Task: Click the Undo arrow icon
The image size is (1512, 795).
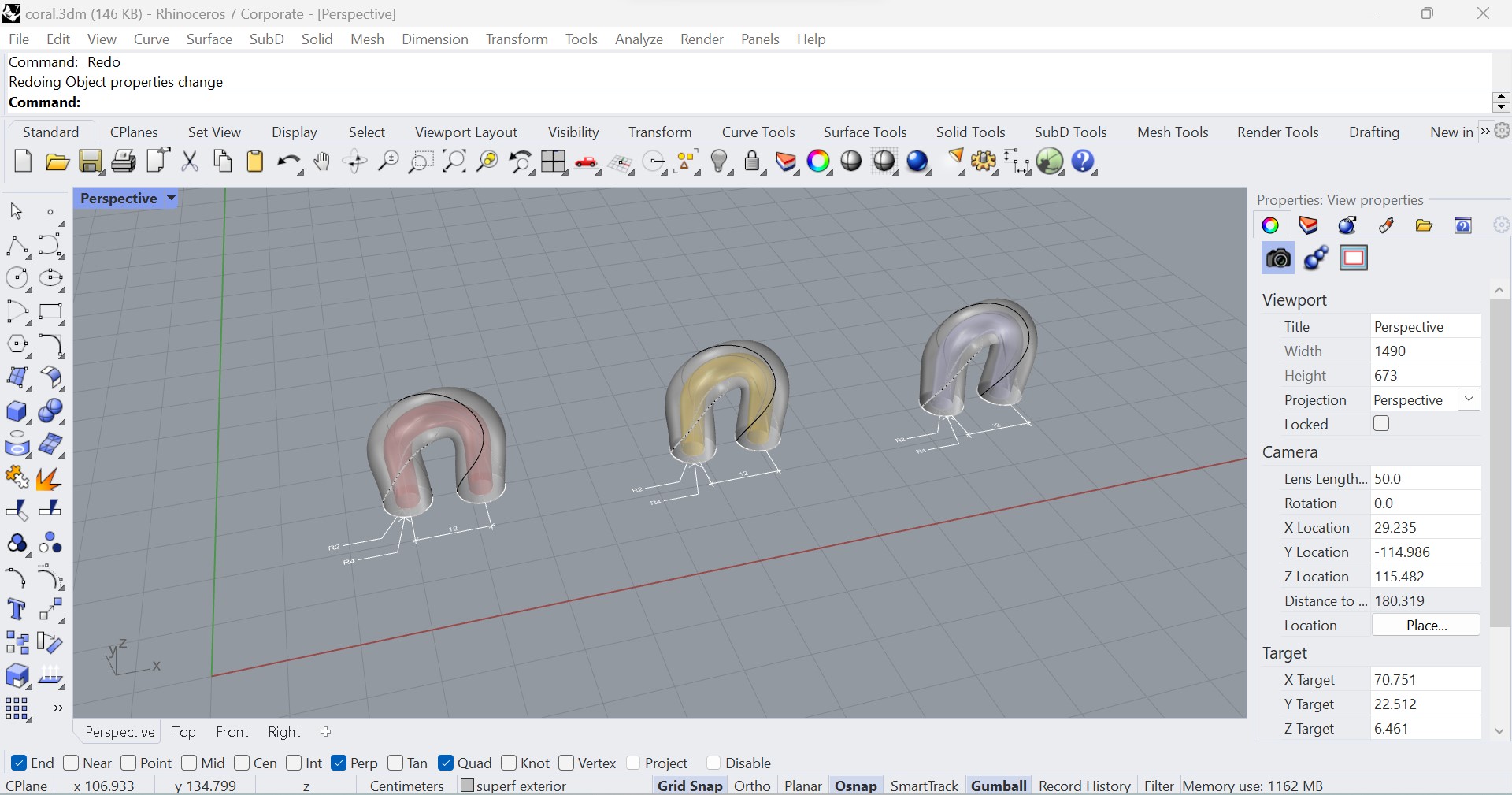Action: click(289, 162)
